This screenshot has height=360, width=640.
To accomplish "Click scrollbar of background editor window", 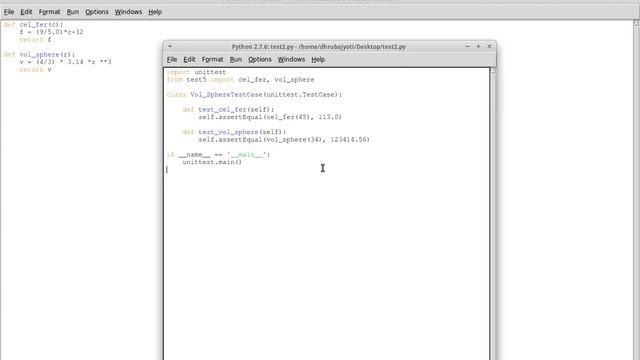I will (x=636, y=190).
